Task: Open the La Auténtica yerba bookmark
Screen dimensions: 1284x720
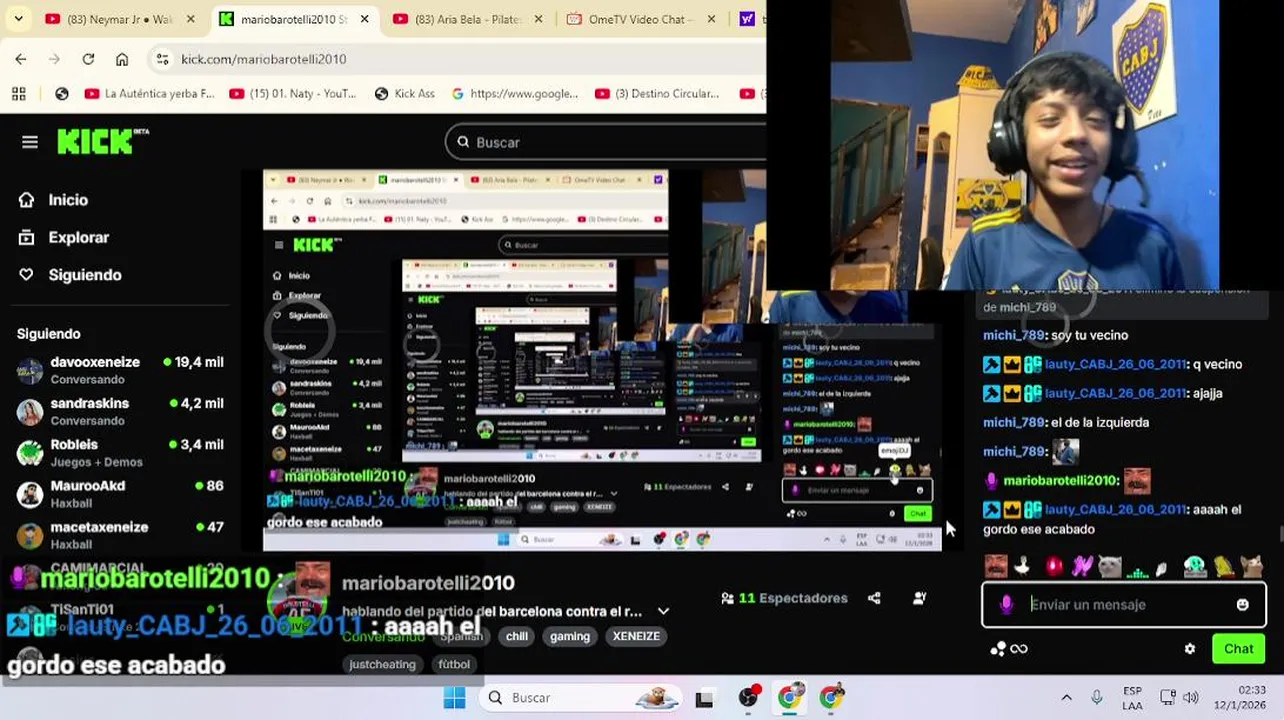Action: [x=149, y=93]
